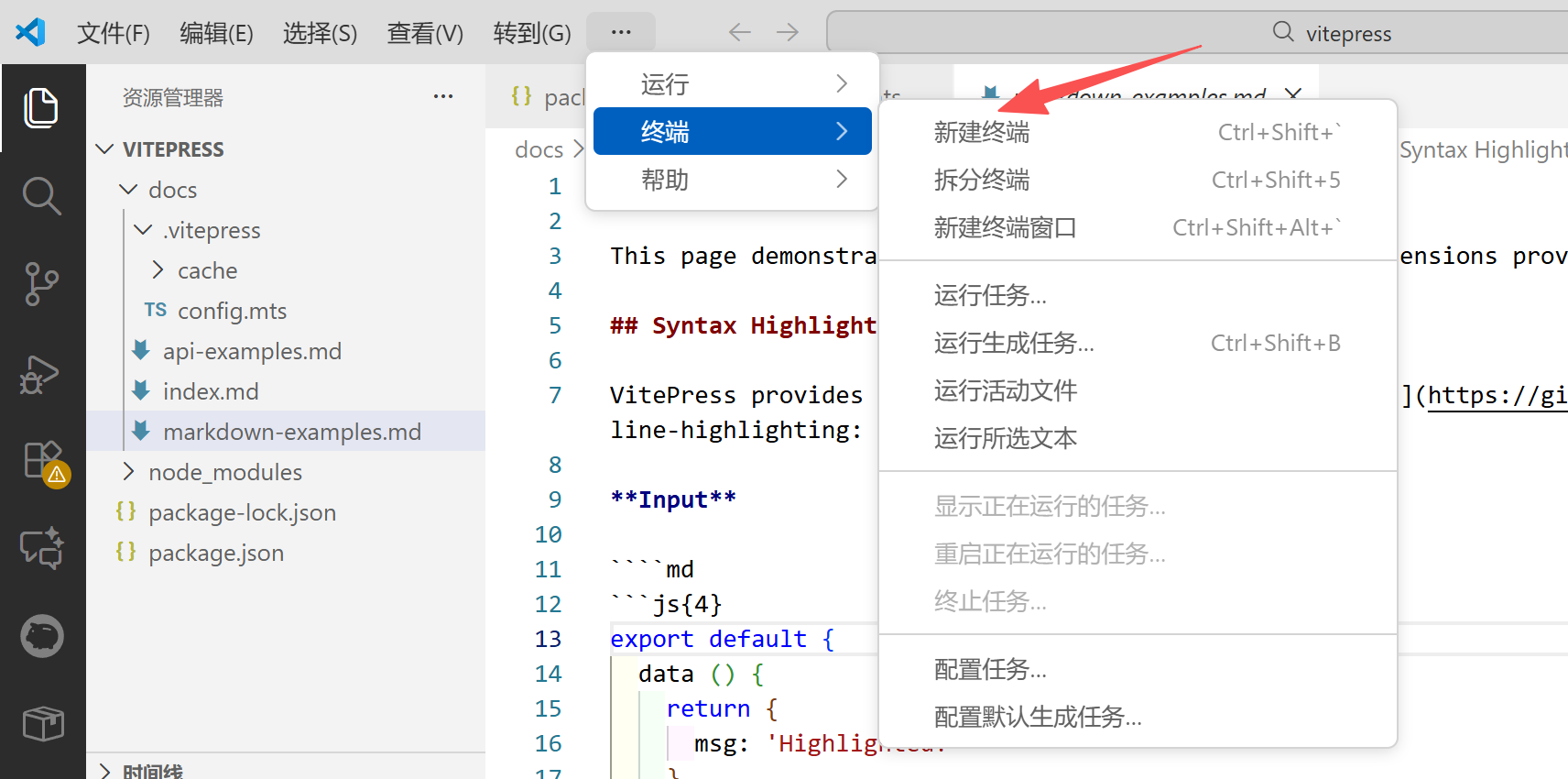Open package.json in file tree
1568x779 pixels.
[216, 553]
